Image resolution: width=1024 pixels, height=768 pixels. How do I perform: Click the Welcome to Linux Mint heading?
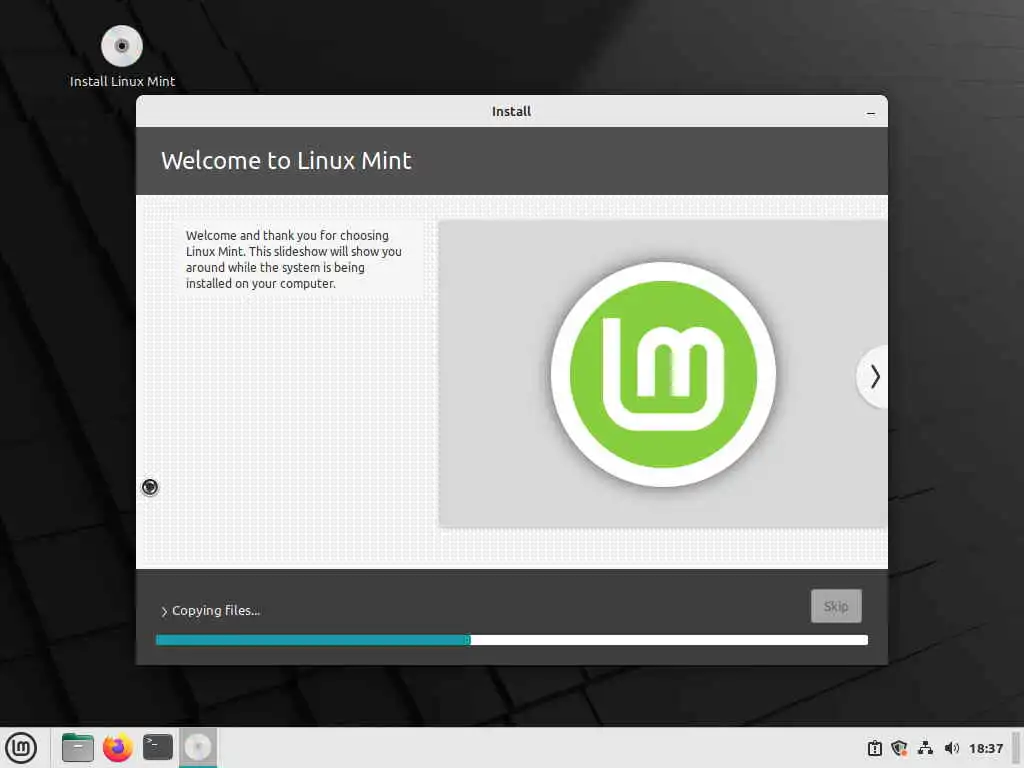286,161
